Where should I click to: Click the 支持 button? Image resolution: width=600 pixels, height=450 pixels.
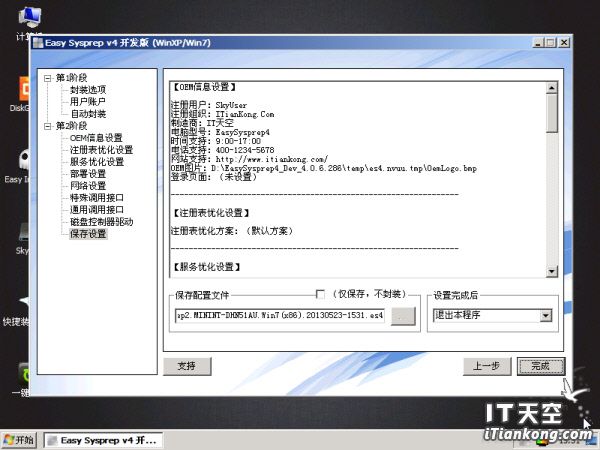point(187,366)
